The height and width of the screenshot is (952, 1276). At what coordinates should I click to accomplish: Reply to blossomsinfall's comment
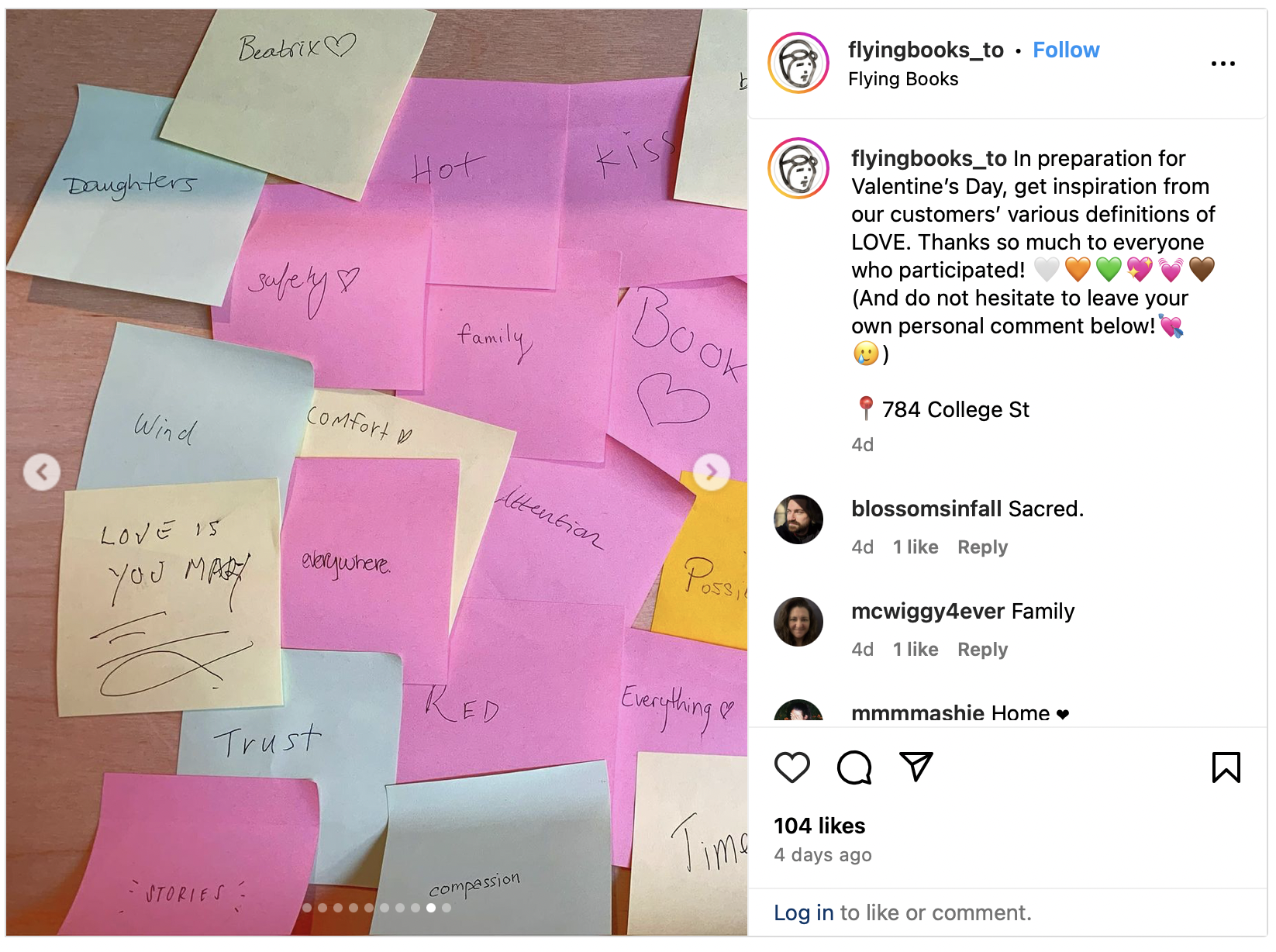(982, 547)
